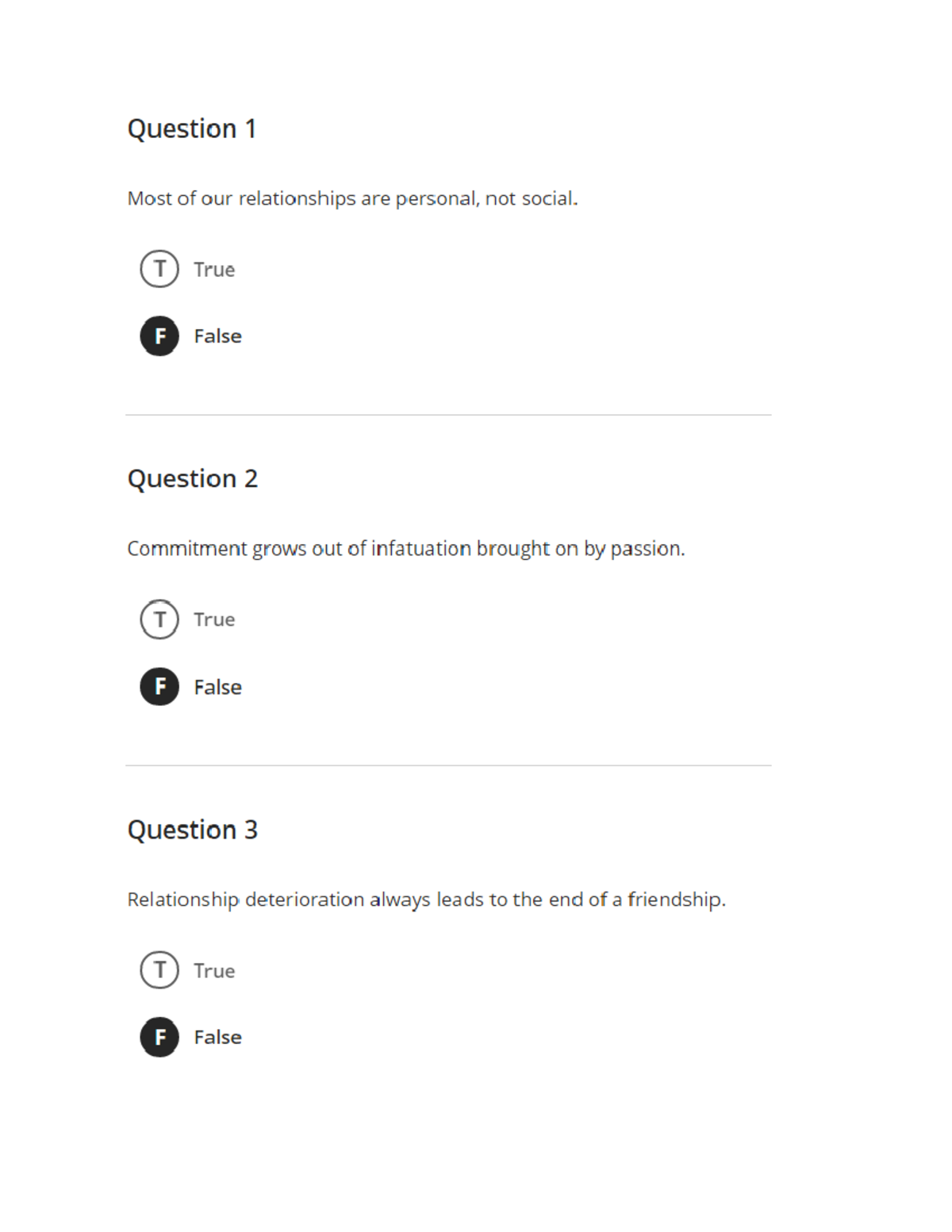Click the divider line below Question 1
952x1232 pixels.
tap(448, 415)
